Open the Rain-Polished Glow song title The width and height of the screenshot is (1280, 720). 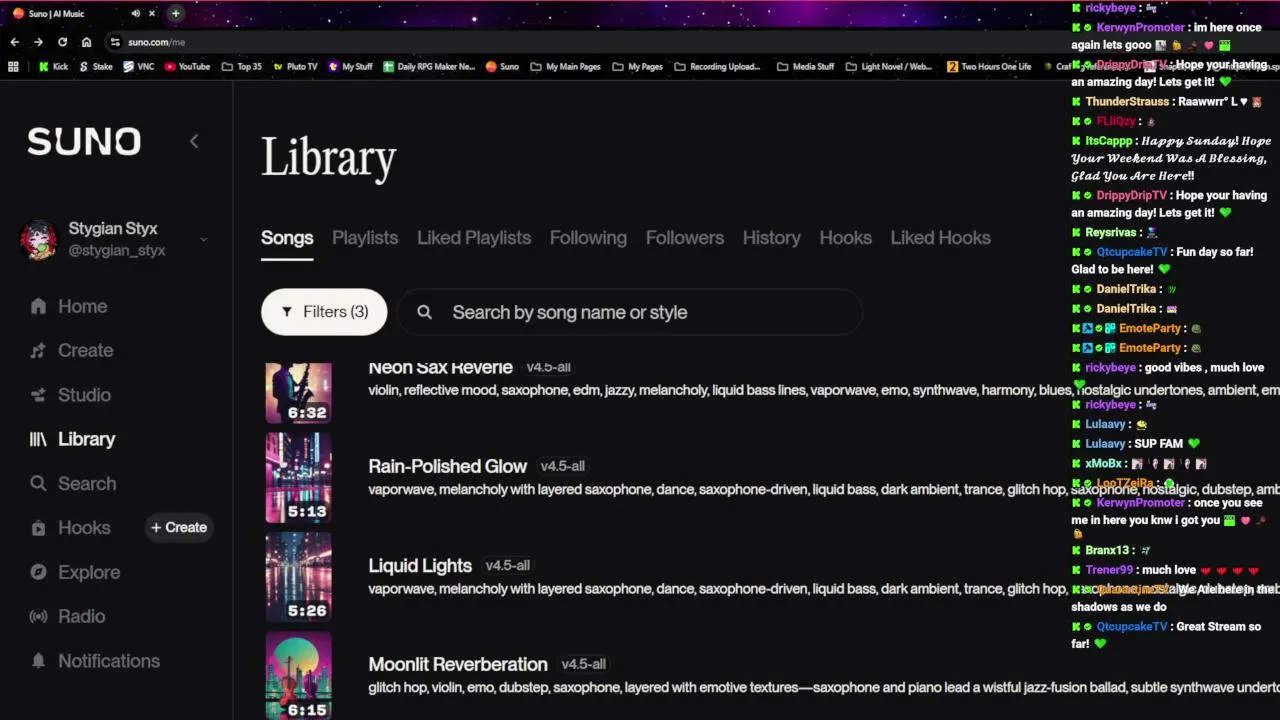447,466
